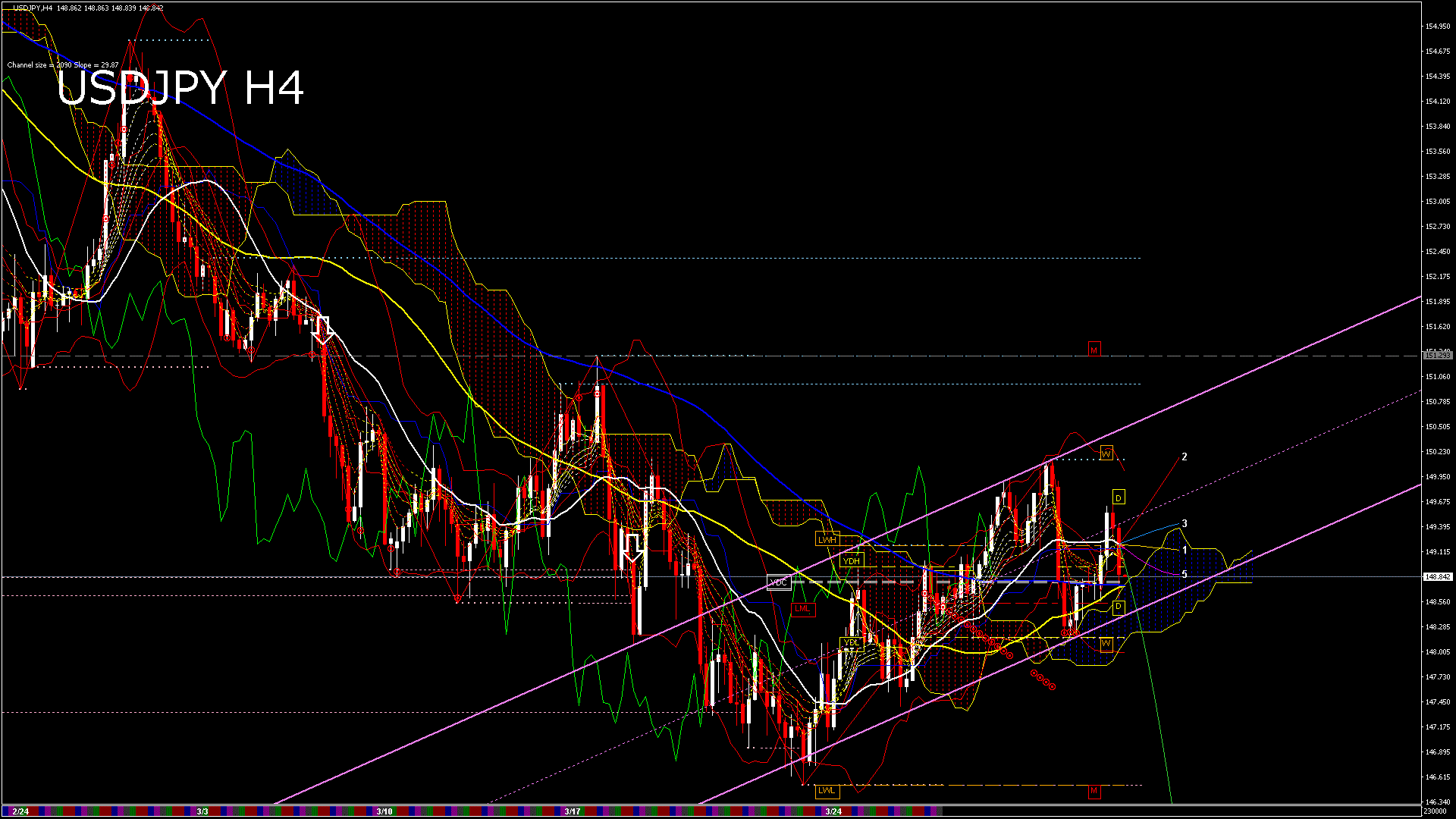The width and height of the screenshot is (1456, 819).
Task: Select the upper orange W pivot label
Action: pyautogui.click(x=1106, y=453)
